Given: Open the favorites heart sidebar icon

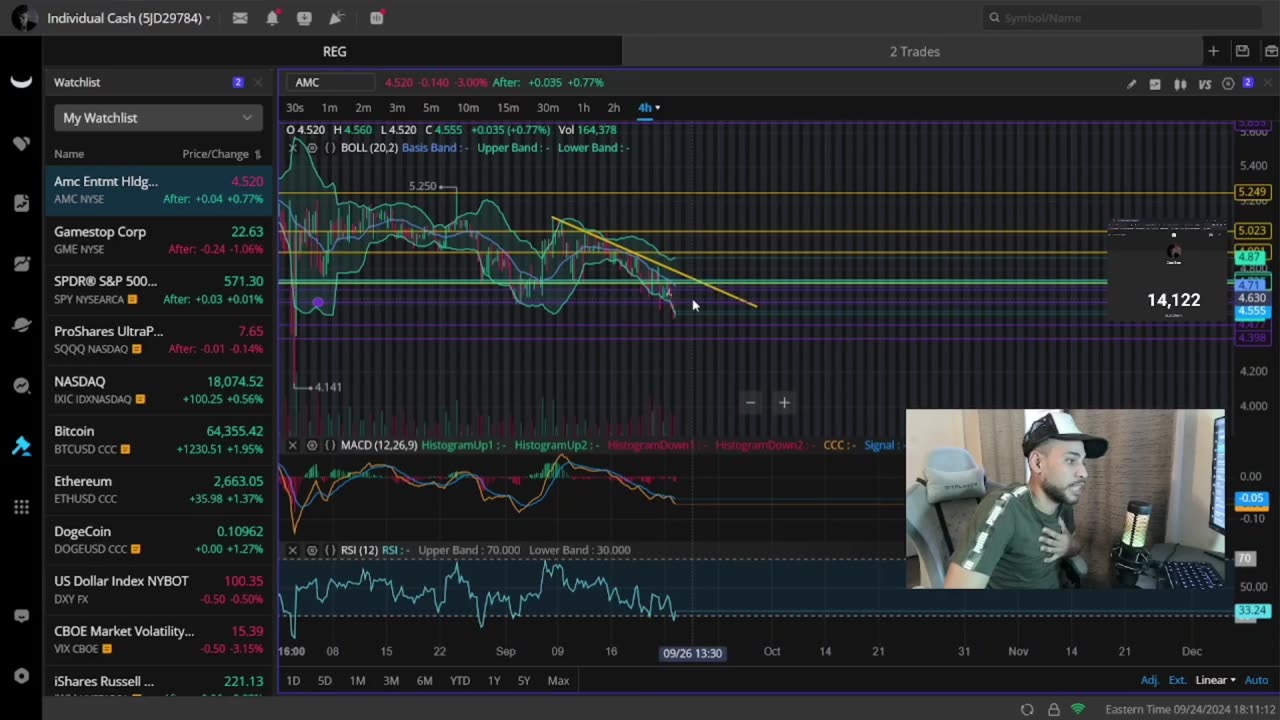Looking at the screenshot, I should pos(21,143).
